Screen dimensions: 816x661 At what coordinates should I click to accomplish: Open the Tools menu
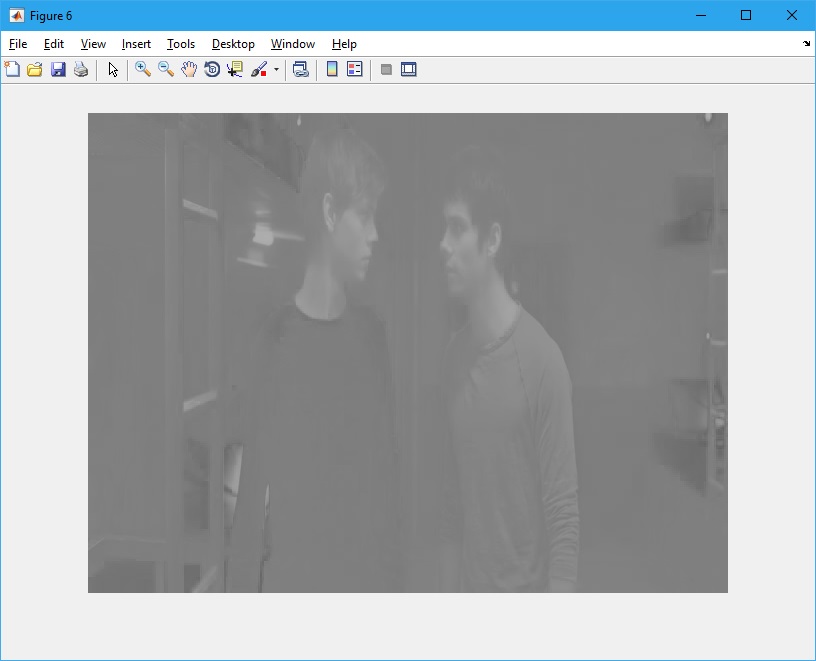pos(181,44)
